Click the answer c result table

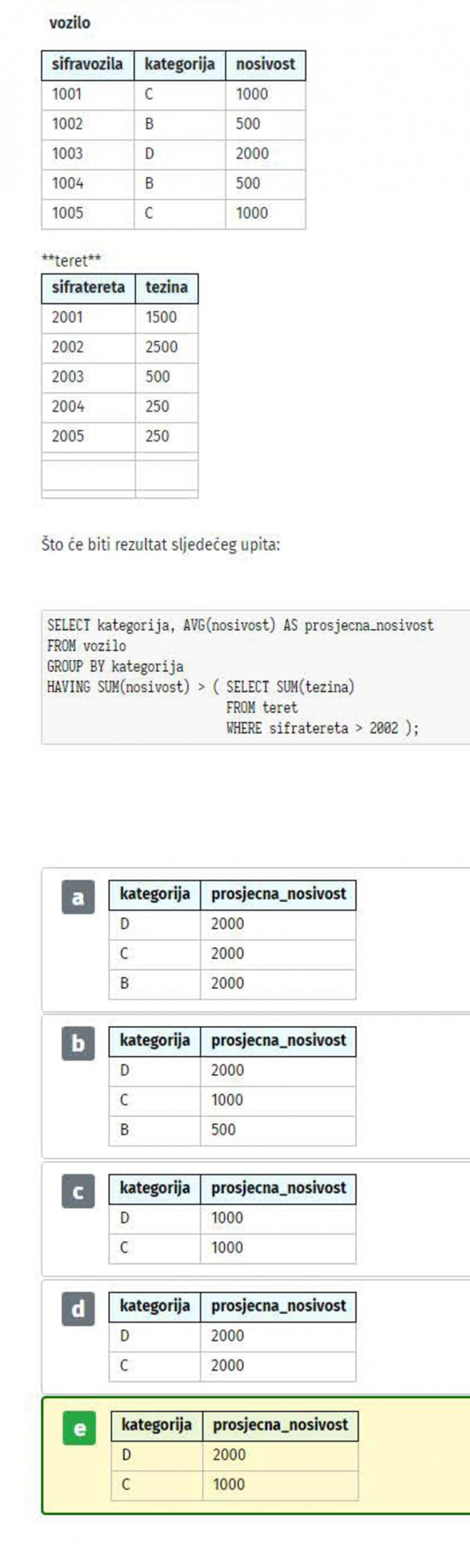(232, 1218)
